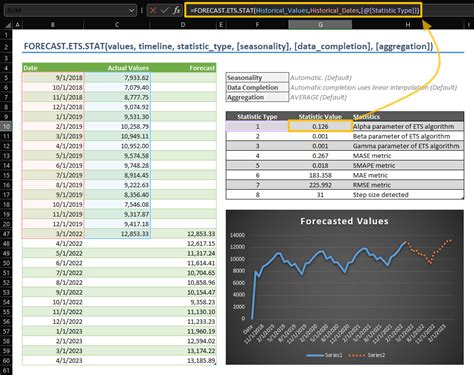This screenshot has width=474, height=375.
Task: Open the Name Box dropdown arrow
Action: pyautogui.click(x=131, y=11)
